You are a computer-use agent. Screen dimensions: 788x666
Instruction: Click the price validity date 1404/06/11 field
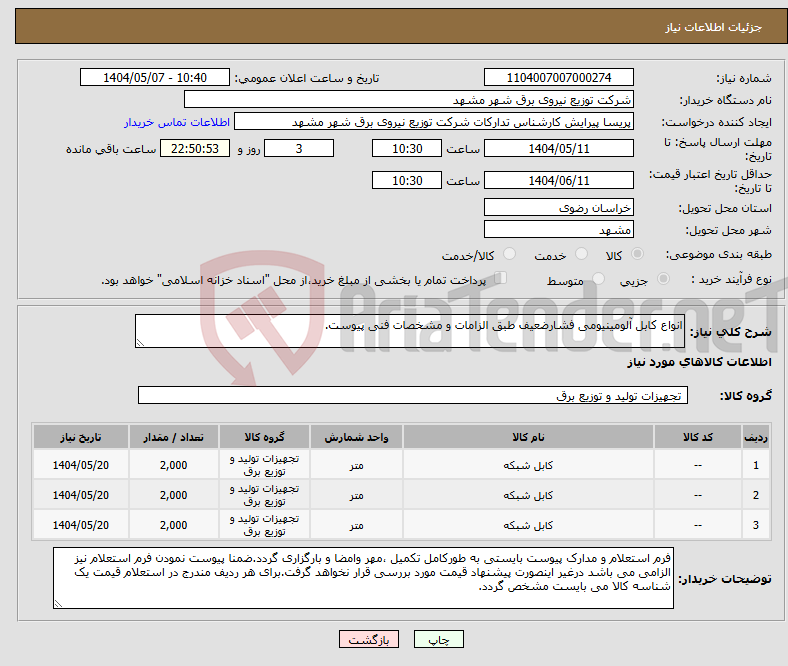tap(558, 181)
